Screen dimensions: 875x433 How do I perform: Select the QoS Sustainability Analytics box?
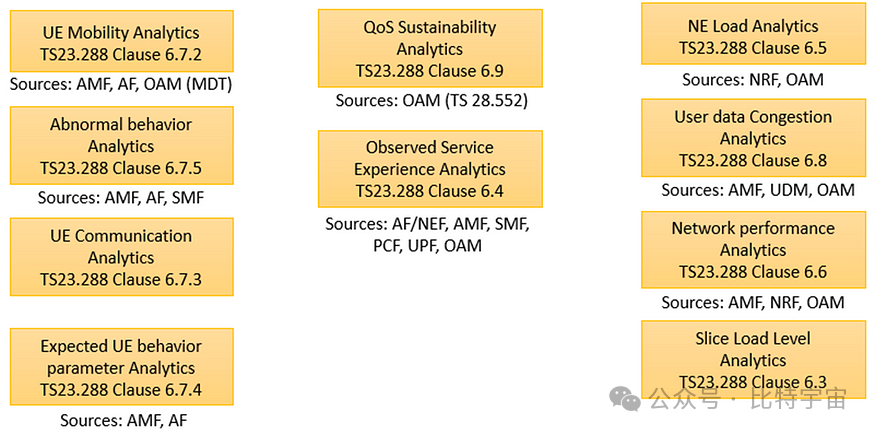pos(429,48)
